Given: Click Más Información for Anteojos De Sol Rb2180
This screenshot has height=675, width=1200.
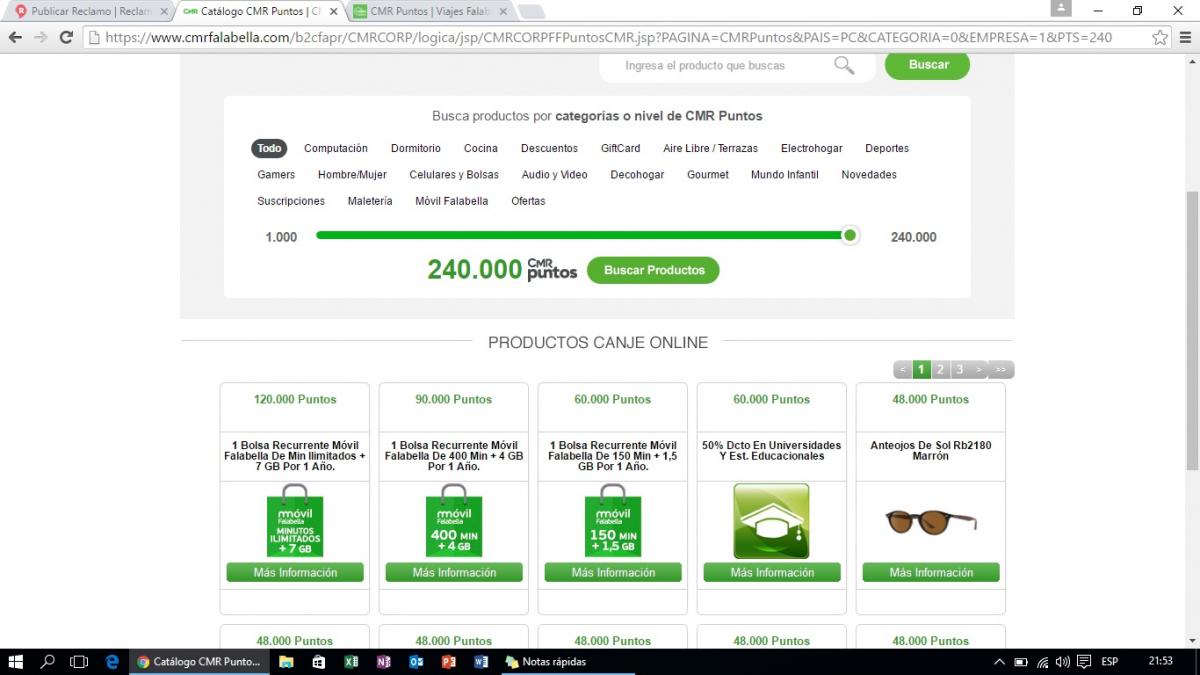Looking at the screenshot, I should click(931, 572).
